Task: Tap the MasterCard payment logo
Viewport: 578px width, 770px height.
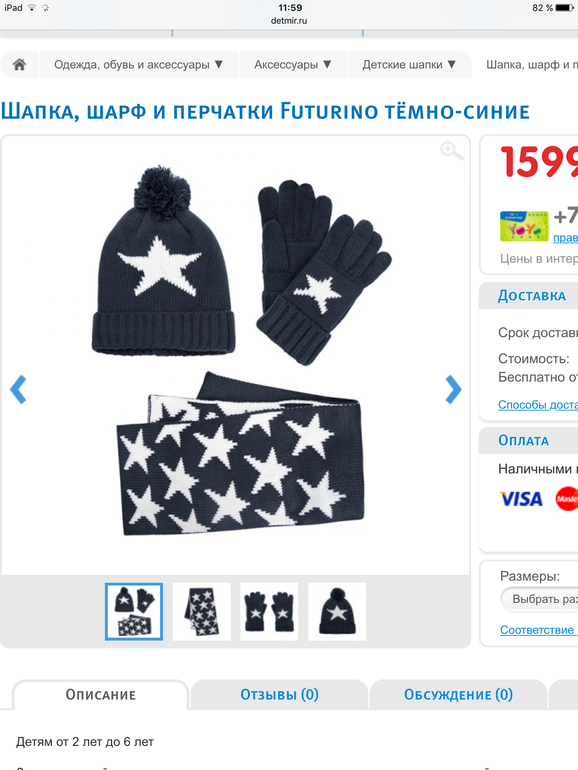Action: [x=567, y=498]
